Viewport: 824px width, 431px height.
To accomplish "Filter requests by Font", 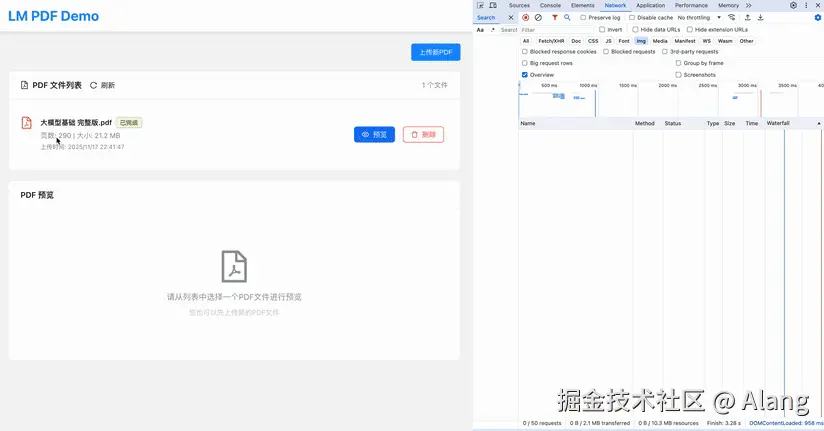I will click(x=624, y=41).
